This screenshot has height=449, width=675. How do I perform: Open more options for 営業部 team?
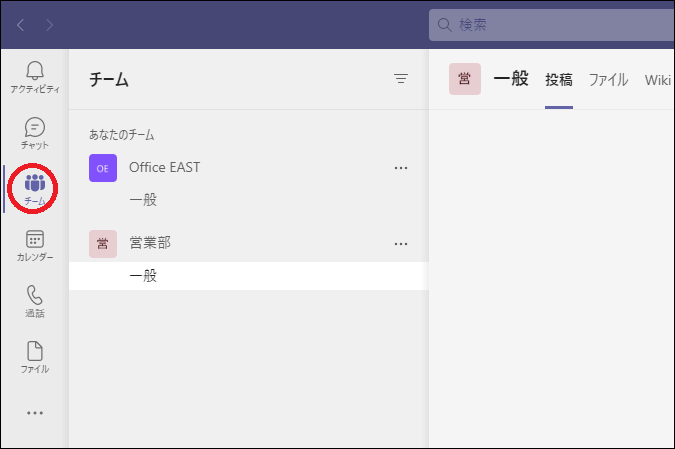coord(401,243)
